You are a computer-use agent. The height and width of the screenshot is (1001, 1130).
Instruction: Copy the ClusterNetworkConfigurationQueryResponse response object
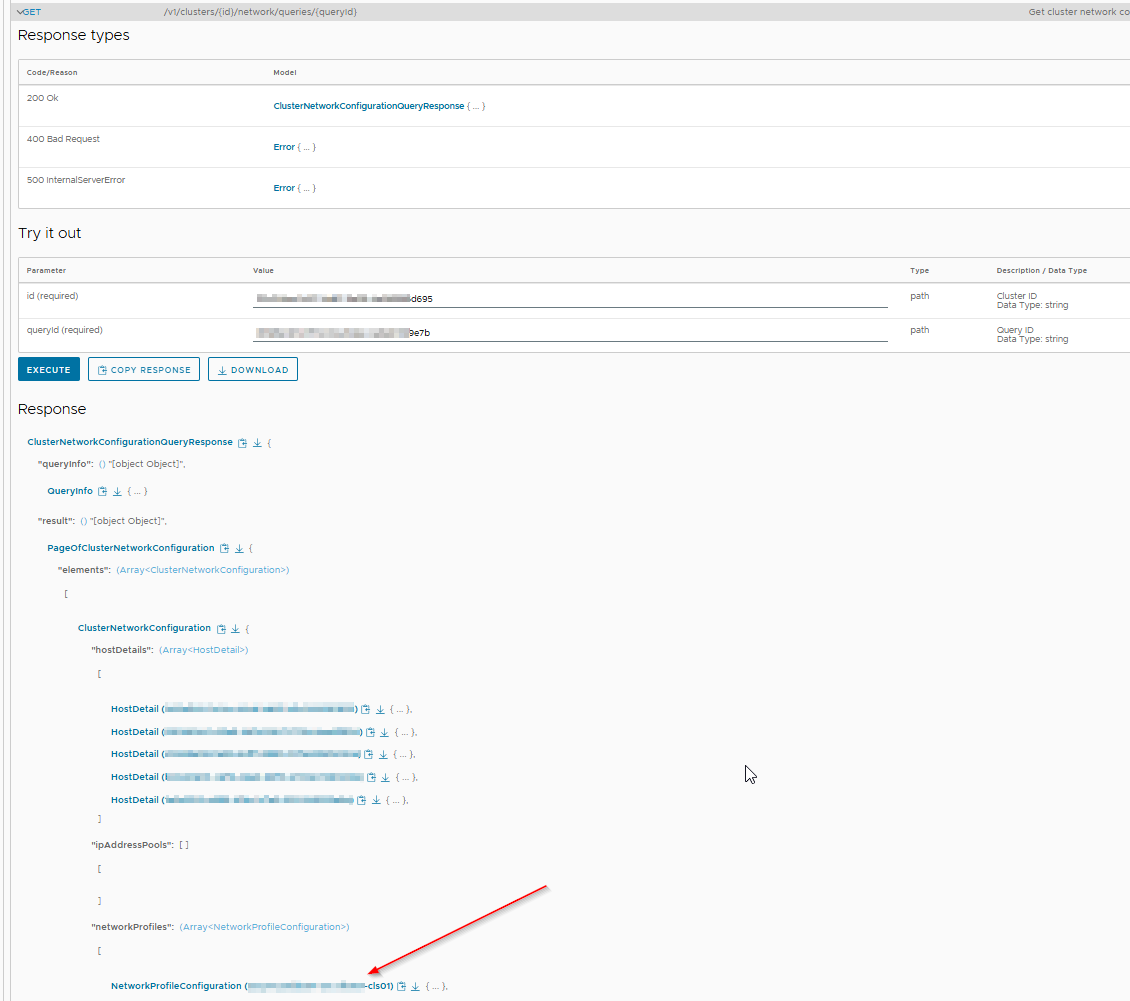(242, 442)
